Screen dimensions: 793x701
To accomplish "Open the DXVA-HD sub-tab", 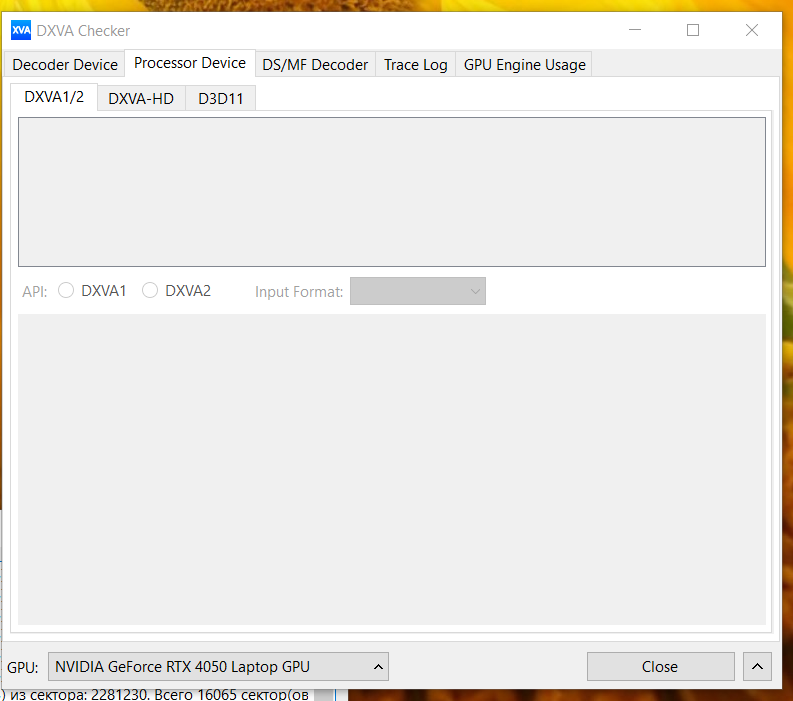I will point(141,99).
